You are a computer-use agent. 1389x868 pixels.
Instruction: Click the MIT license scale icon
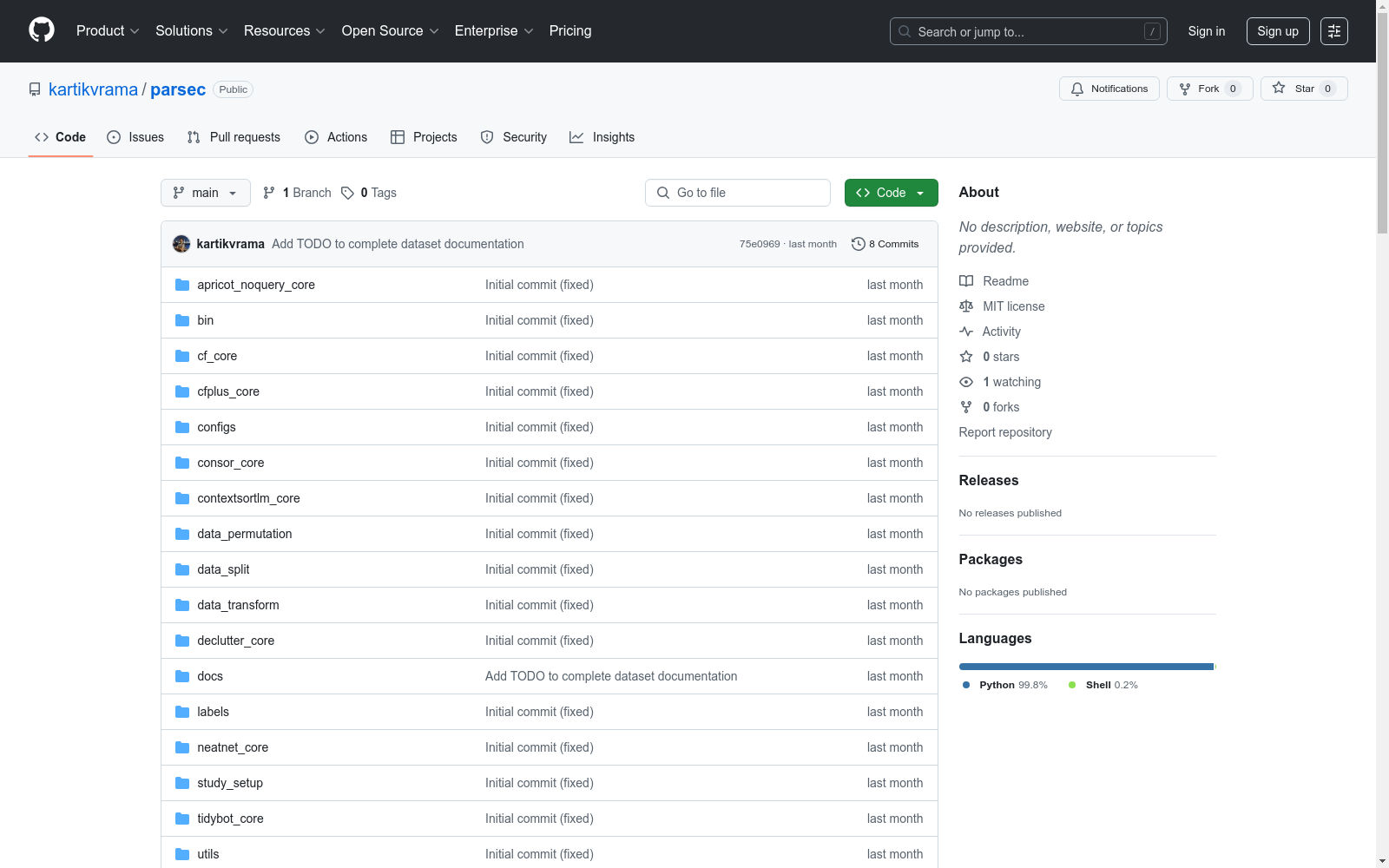pyautogui.click(x=966, y=306)
